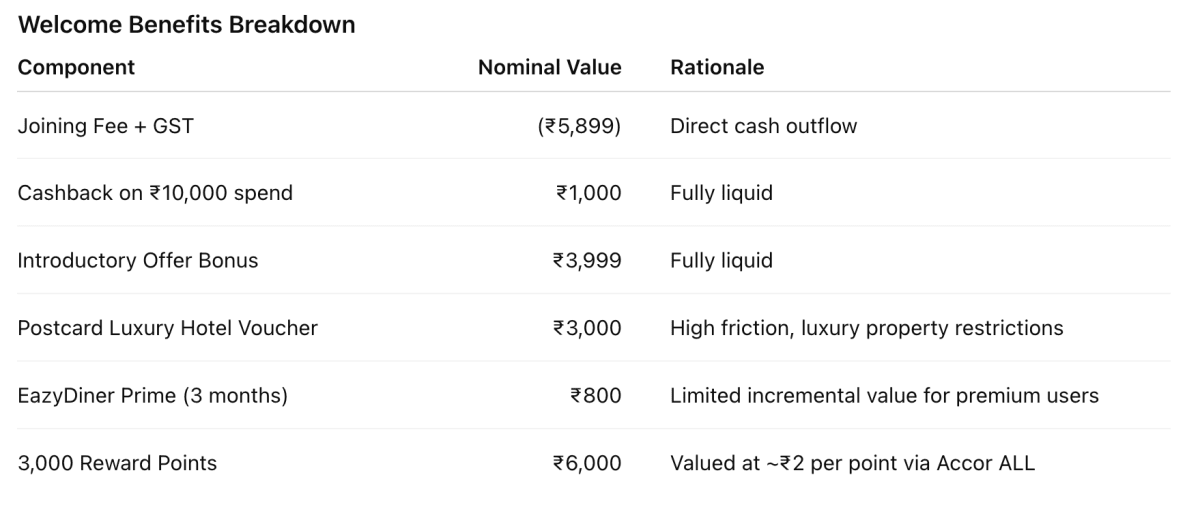This screenshot has height=505, width=1200.
Task: Click the ₹1,000 cashback value
Action: coord(588,193)
